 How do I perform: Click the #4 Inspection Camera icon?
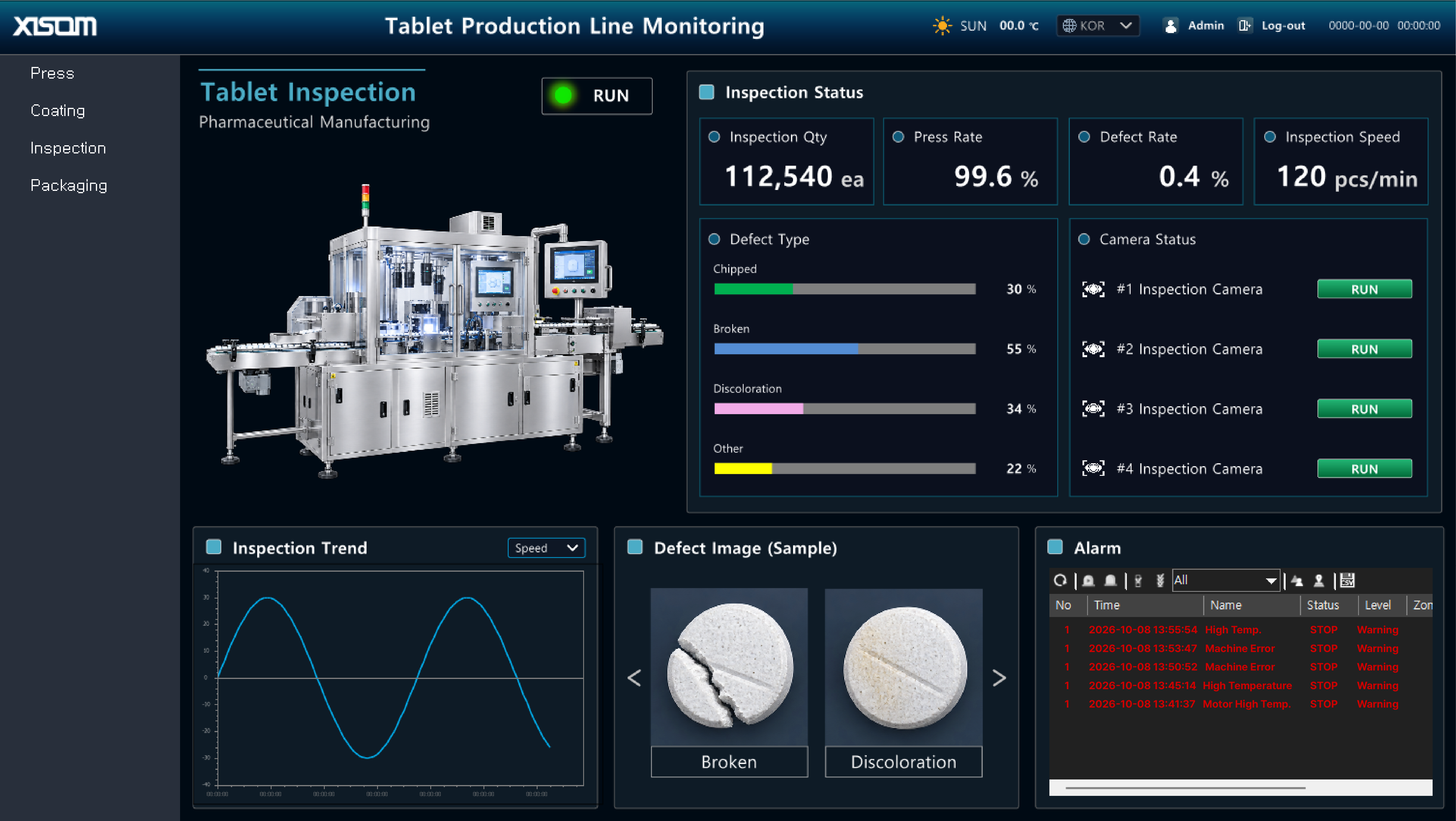(1093, 469)
